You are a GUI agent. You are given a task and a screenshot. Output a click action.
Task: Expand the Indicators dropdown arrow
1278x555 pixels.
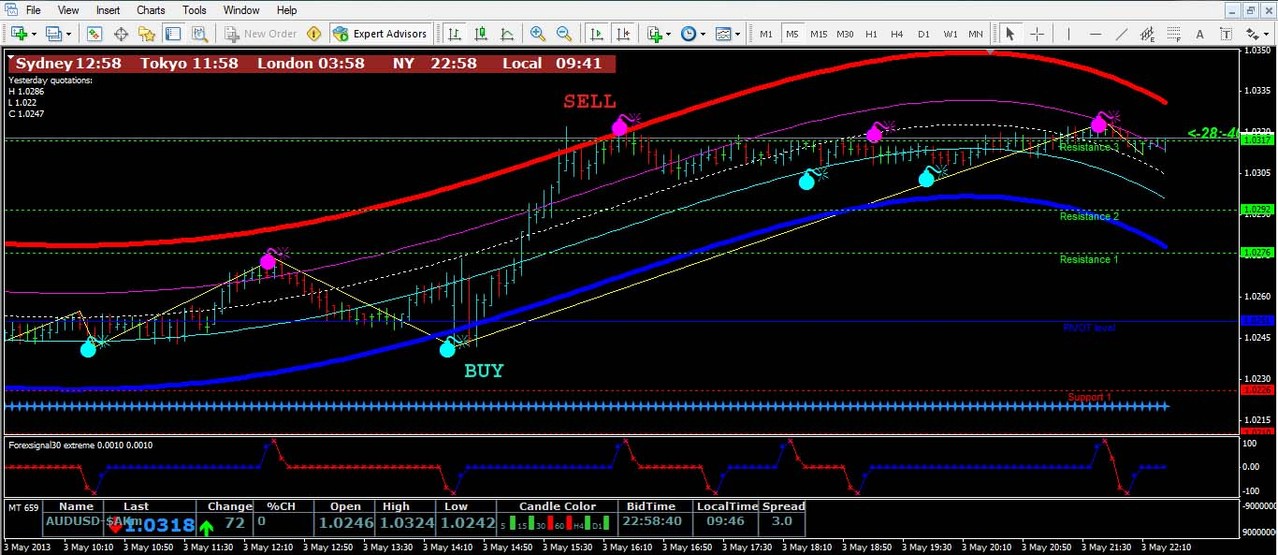coord(669,33)
